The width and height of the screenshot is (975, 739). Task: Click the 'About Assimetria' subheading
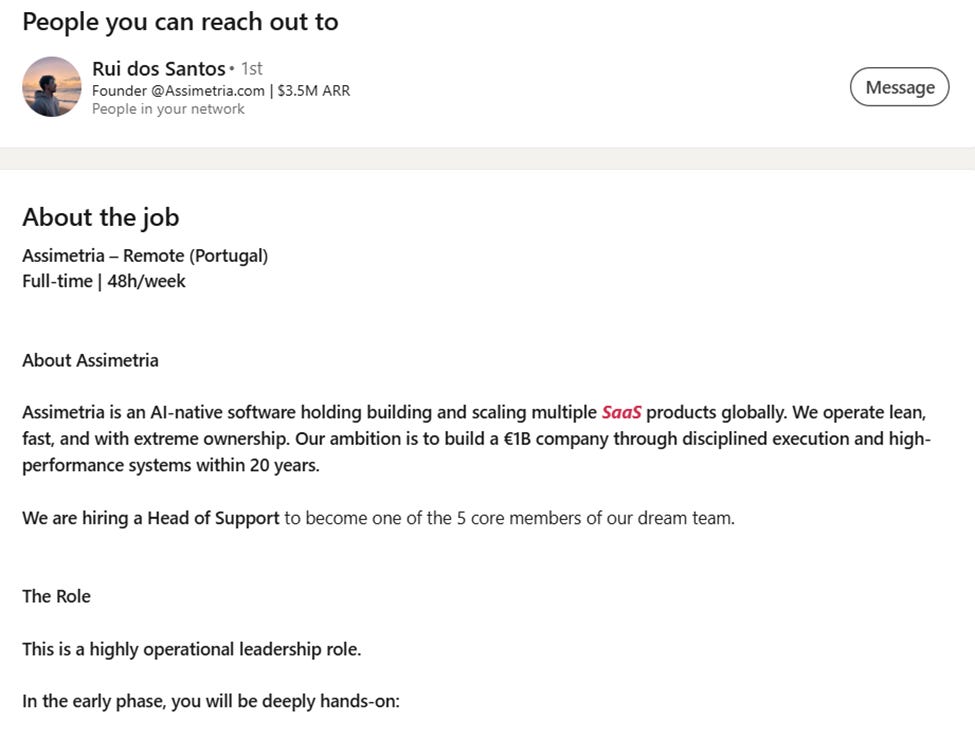pos(90,361)
